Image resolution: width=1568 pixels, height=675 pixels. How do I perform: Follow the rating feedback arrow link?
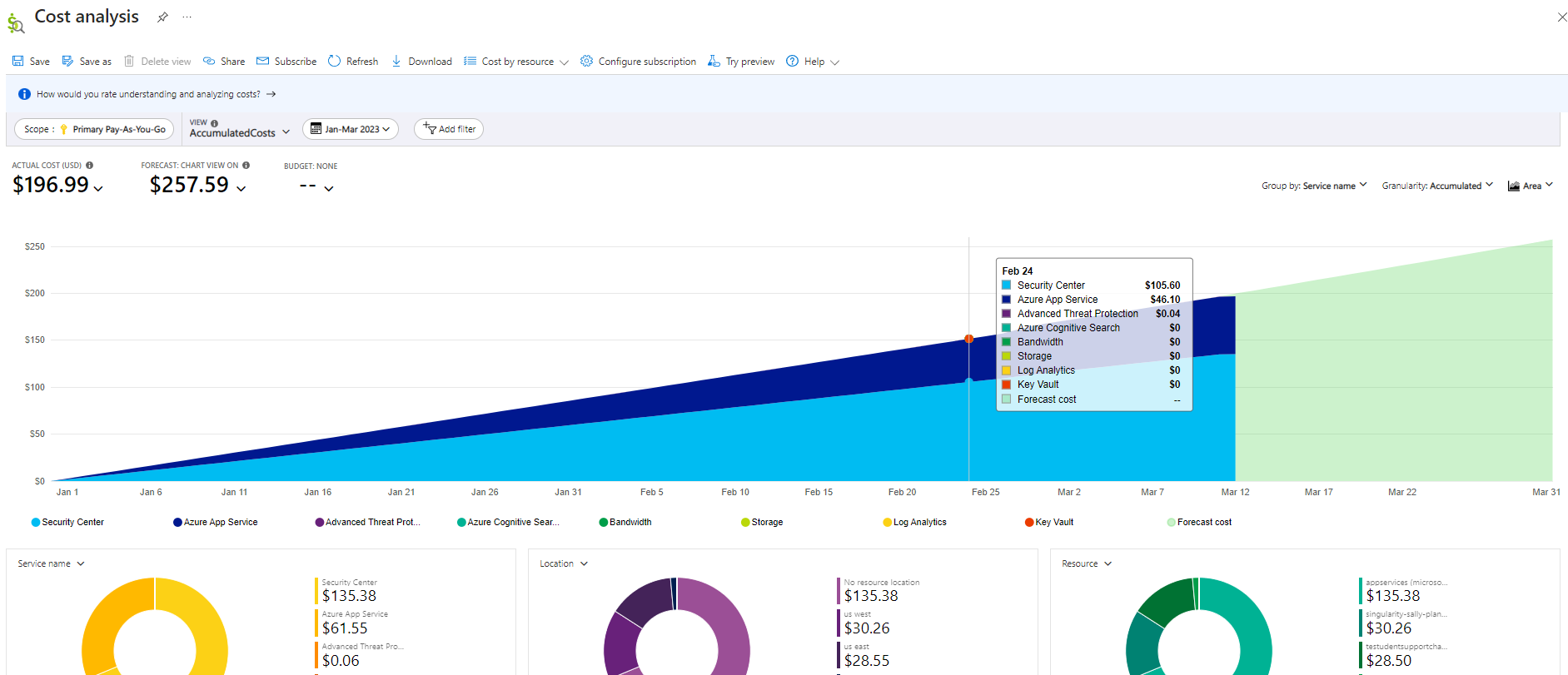pyautogui.click(x=271, y=94)
